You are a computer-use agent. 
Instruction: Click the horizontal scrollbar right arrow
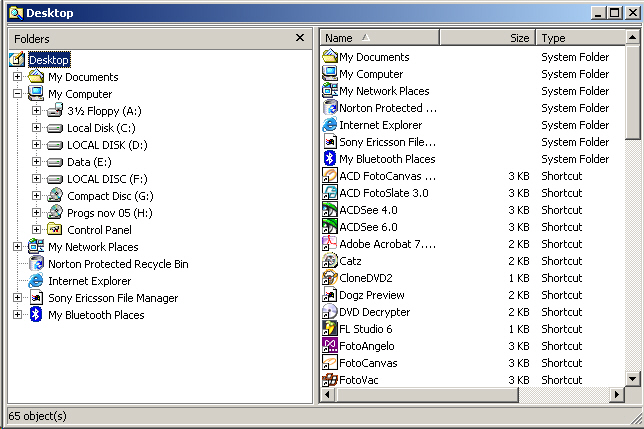click(x=616, y=395)
